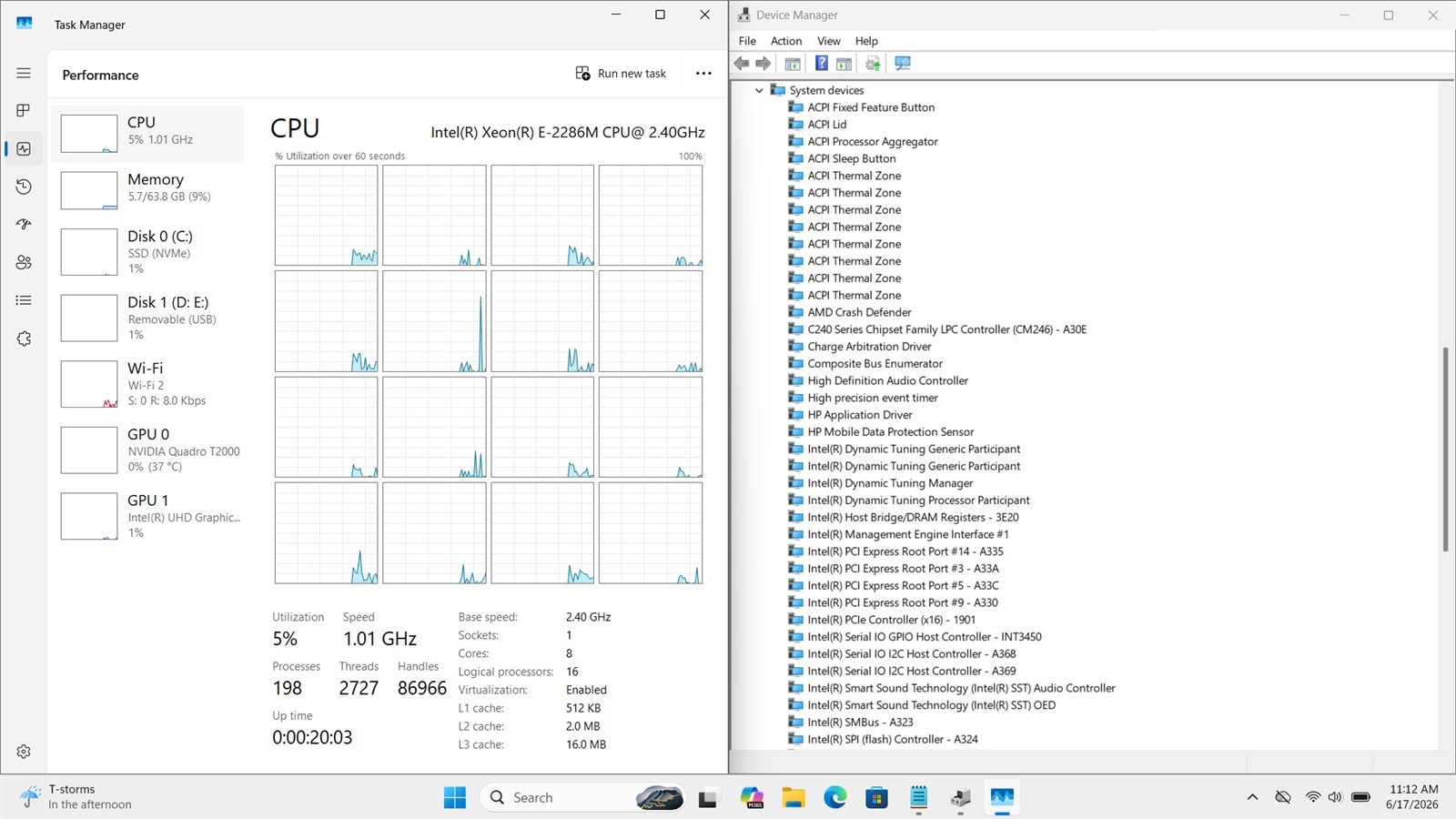Viewport: 1456px width, 819px height.
Task: Show hidden tray icons chevron
Action: (1252, 797)
